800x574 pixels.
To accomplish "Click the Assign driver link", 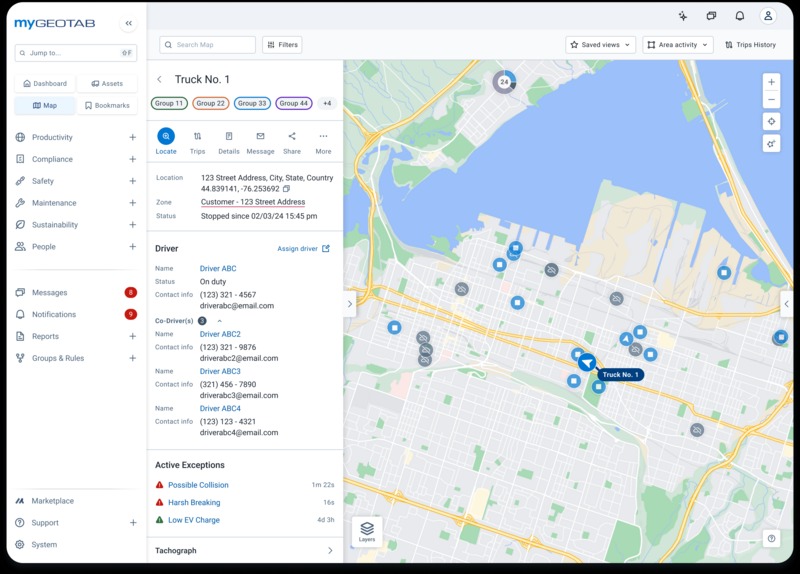I will point(304,249).
